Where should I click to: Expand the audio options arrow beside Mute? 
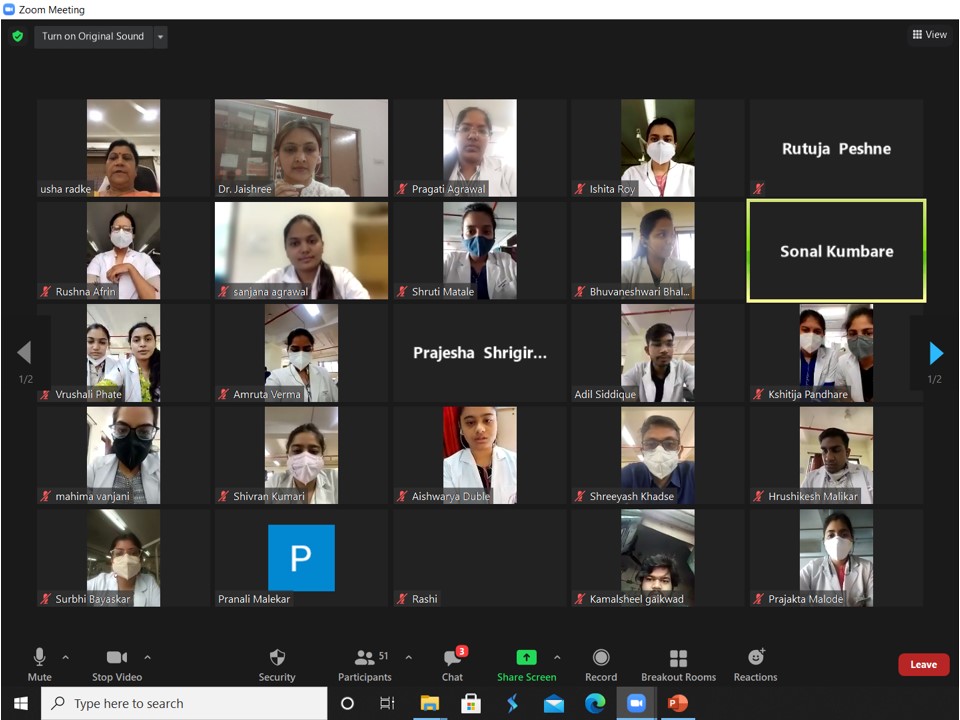[66, 657]
